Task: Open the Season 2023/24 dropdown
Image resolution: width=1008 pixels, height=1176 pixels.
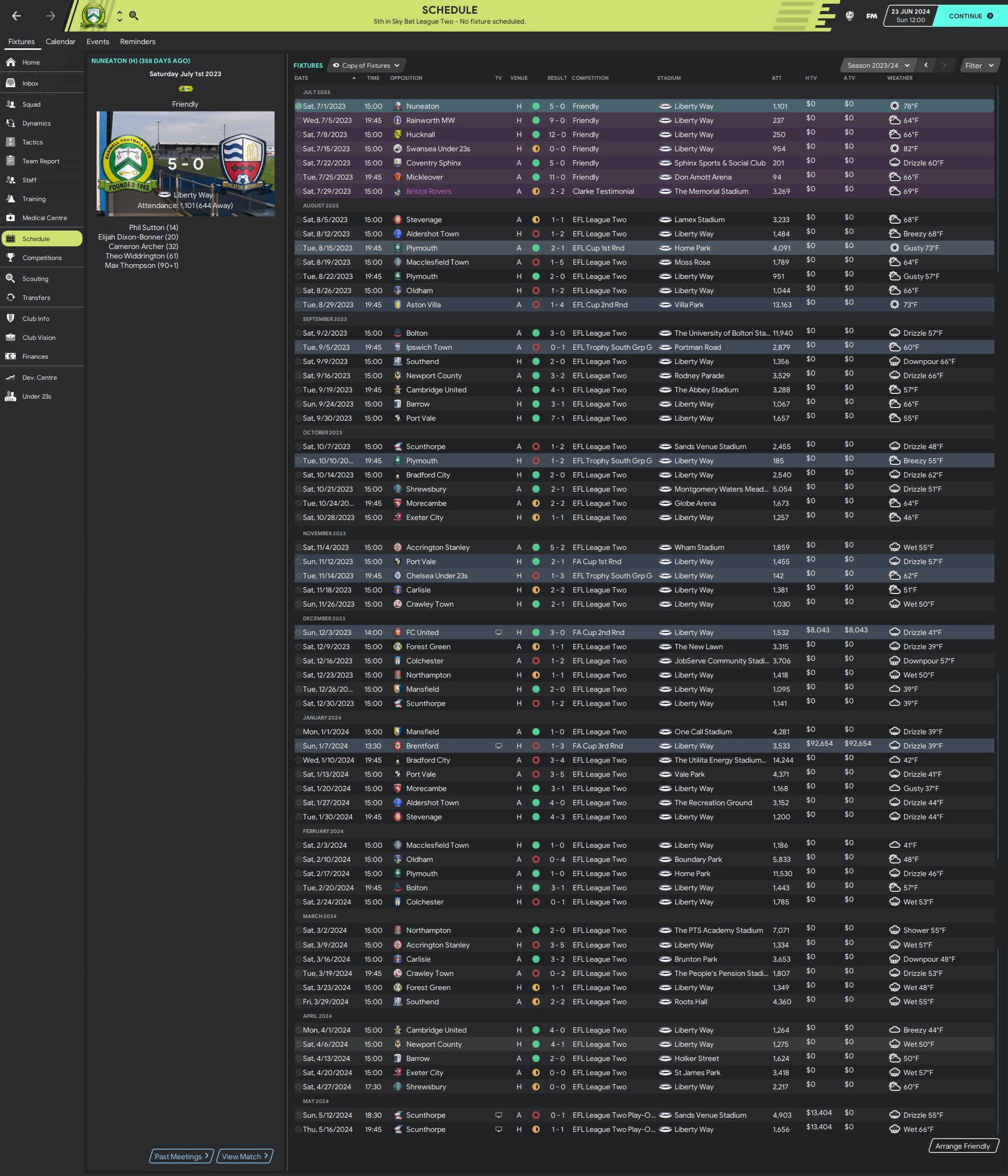Action: 877,65
